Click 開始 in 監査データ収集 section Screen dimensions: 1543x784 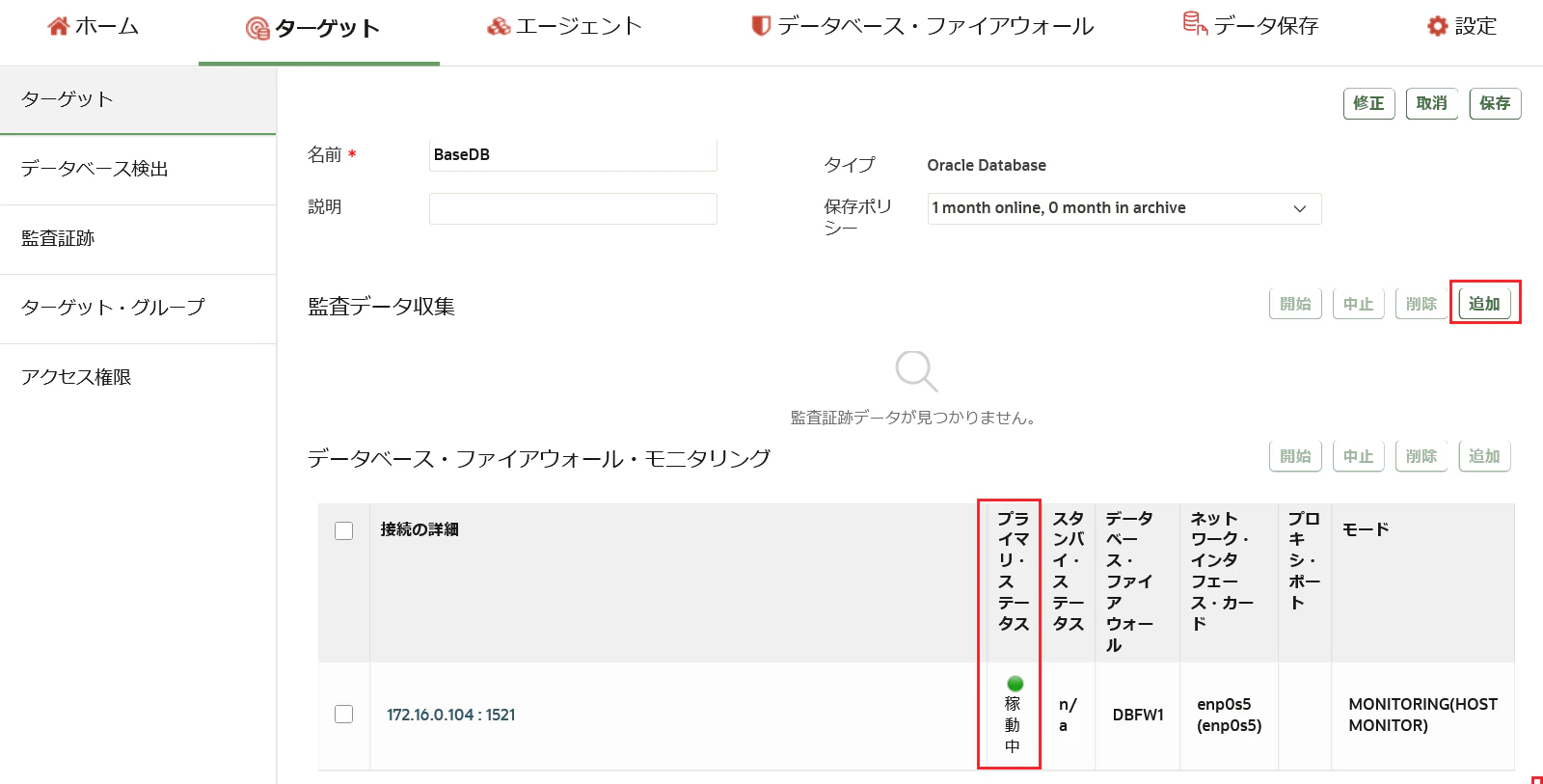(x=1295, y=304)
